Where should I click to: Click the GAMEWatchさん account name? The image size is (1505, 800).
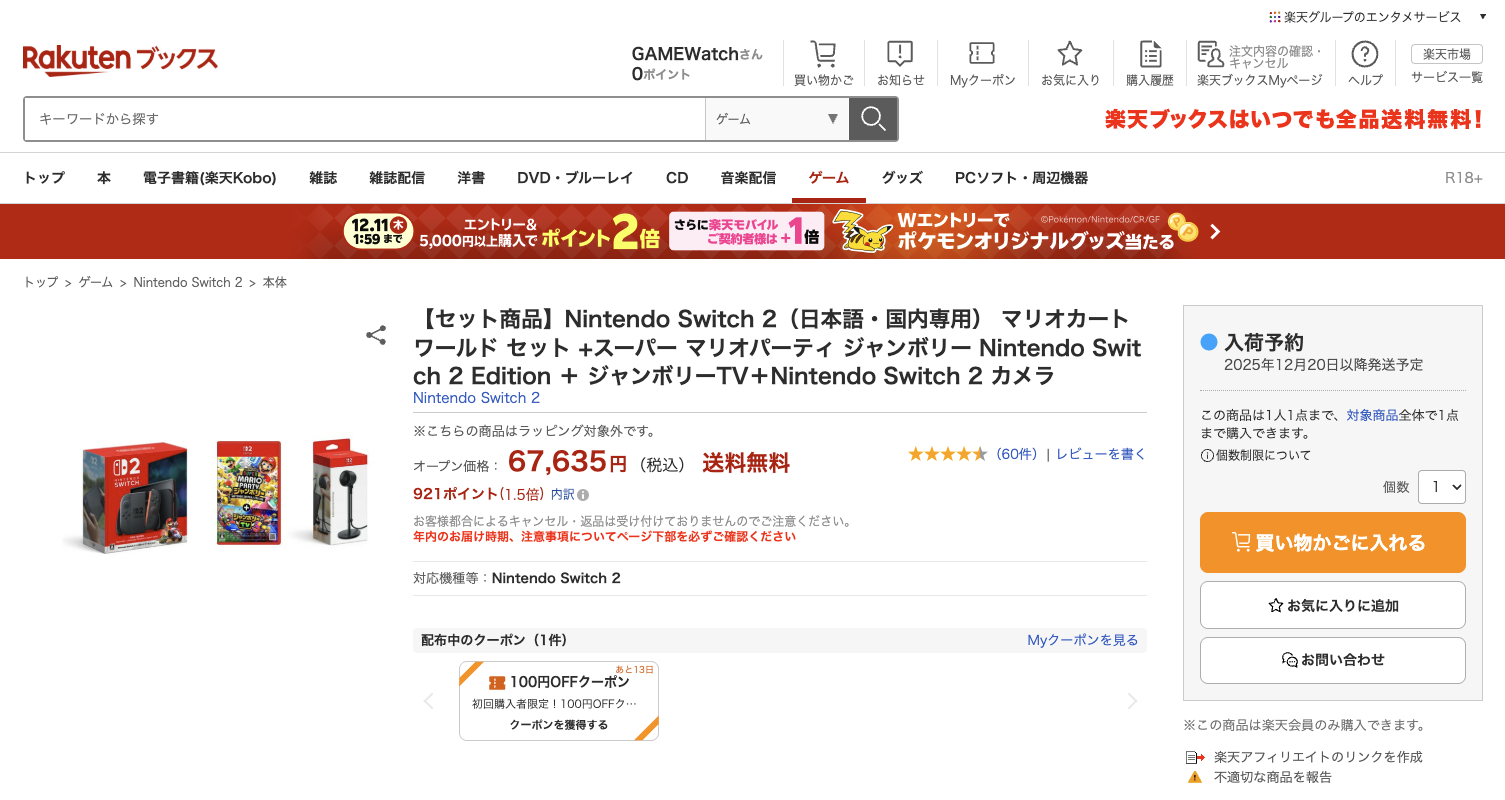point(697,54)
